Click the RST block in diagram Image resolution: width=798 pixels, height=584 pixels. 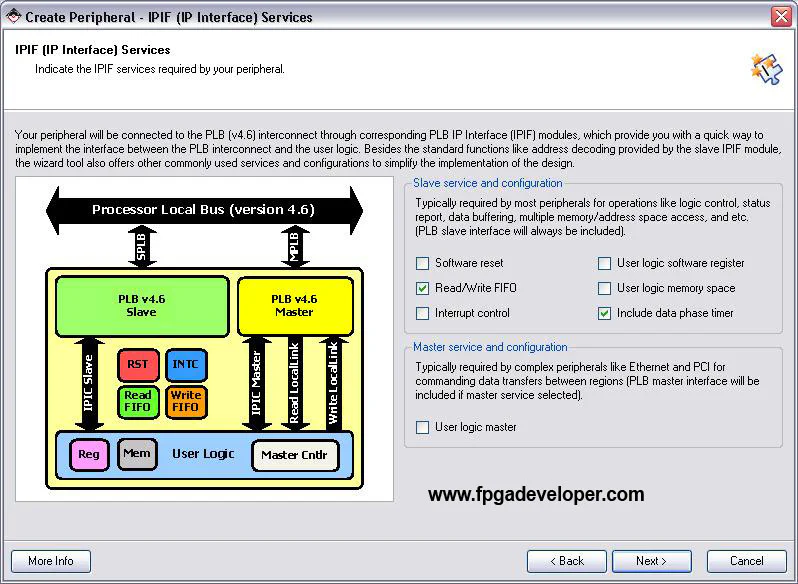pos(137,366)
